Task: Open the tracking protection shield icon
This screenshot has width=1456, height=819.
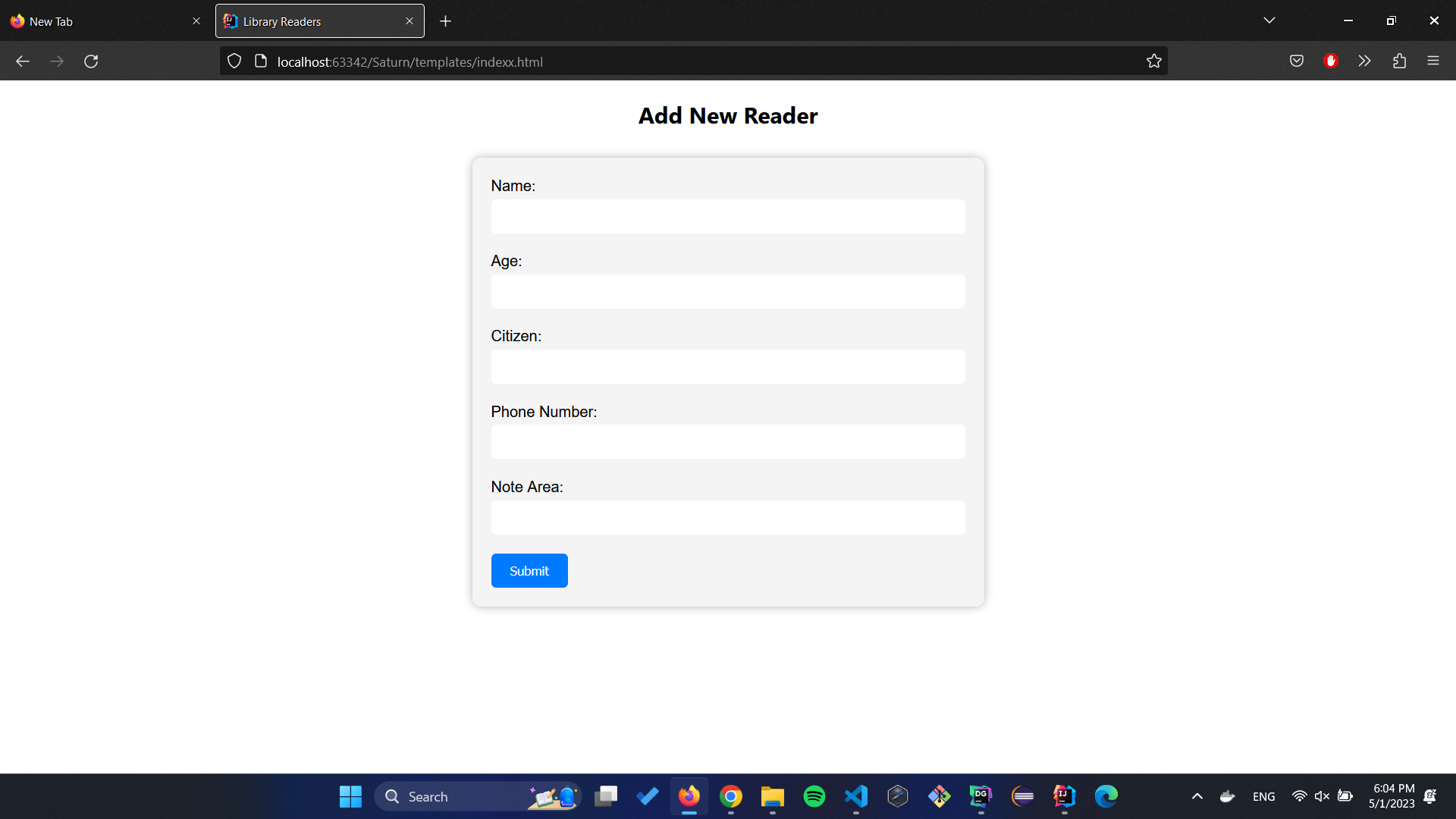Action: (234, 61)
